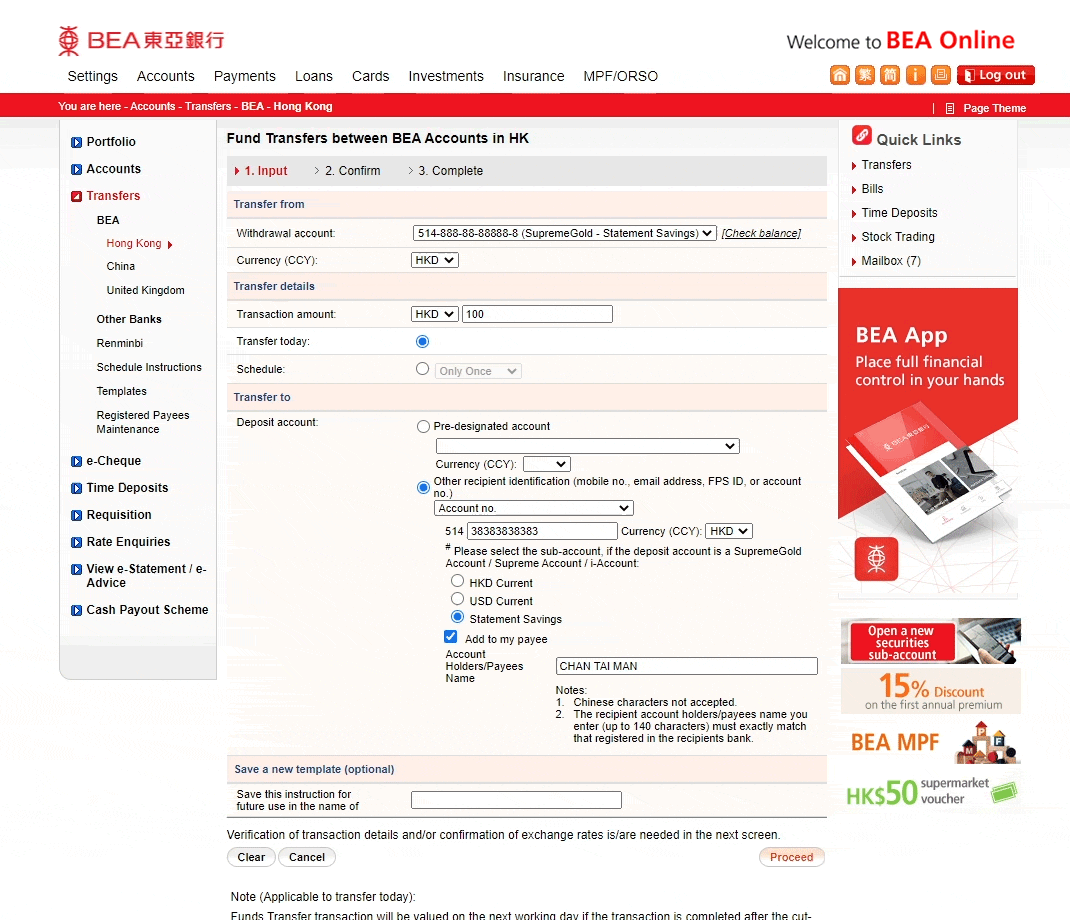Screen dimensions: 1070x920
Task: Open the orange information icon
Action: click(x=915, y=75)
